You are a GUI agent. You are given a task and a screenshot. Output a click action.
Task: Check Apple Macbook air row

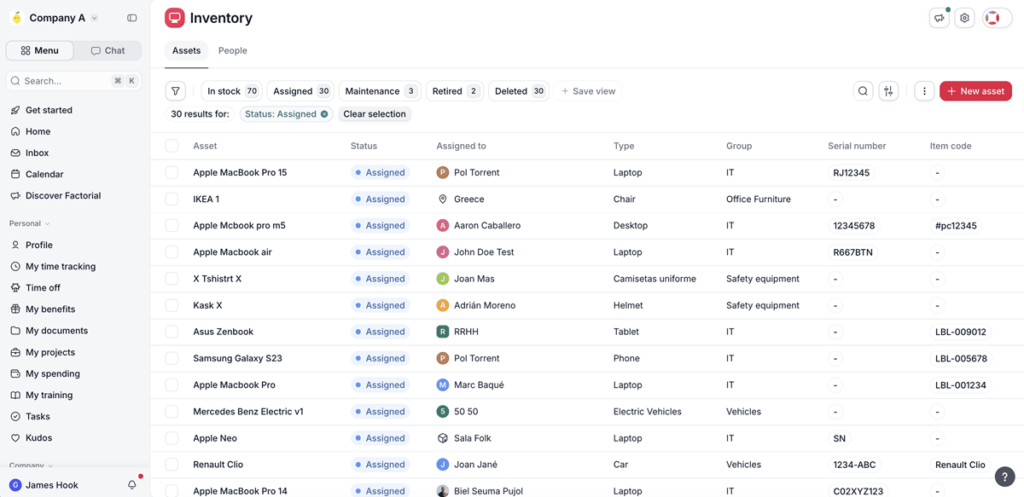pos(171,252)
